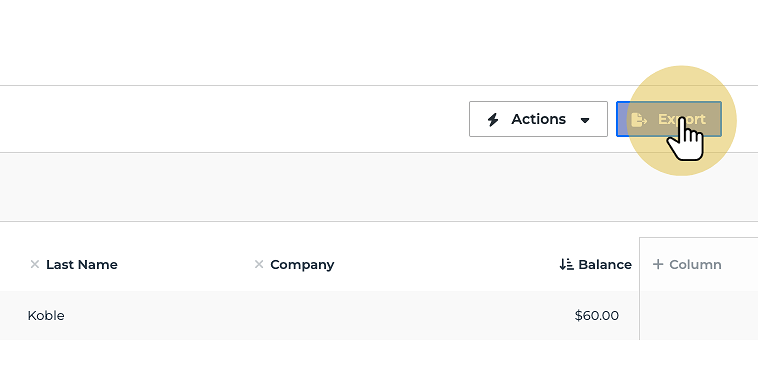The height and width of the screenshot is (374, 758).
Task: Click blank toolbar space left of Actions
Action: pyautogui.click(x=232, y=119)
